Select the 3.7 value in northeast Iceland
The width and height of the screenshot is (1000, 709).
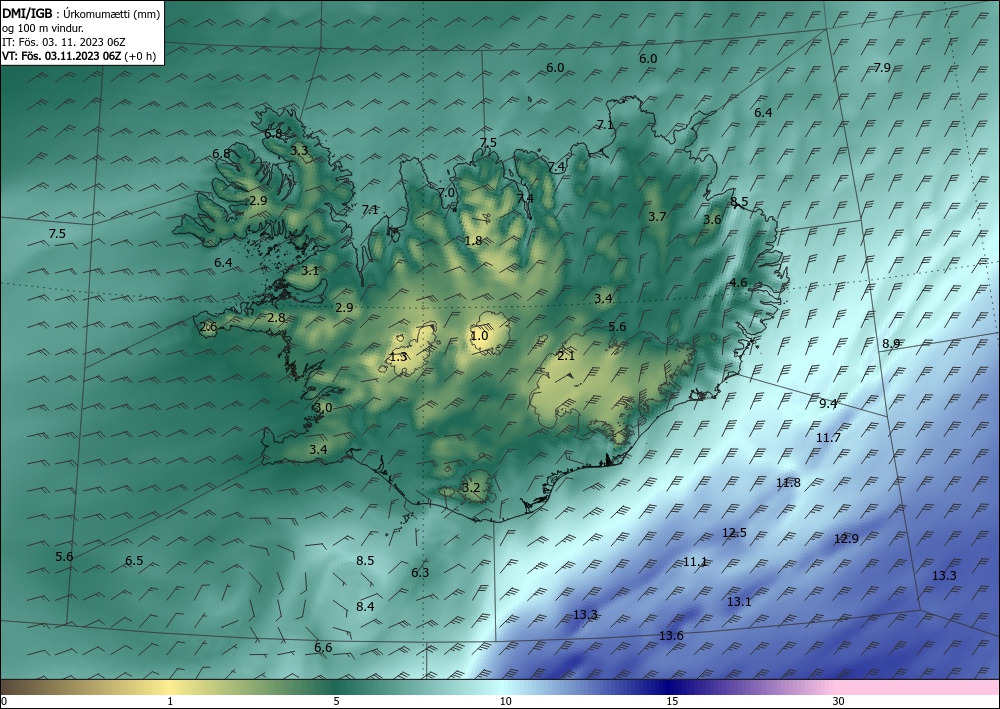coord(657,216)
